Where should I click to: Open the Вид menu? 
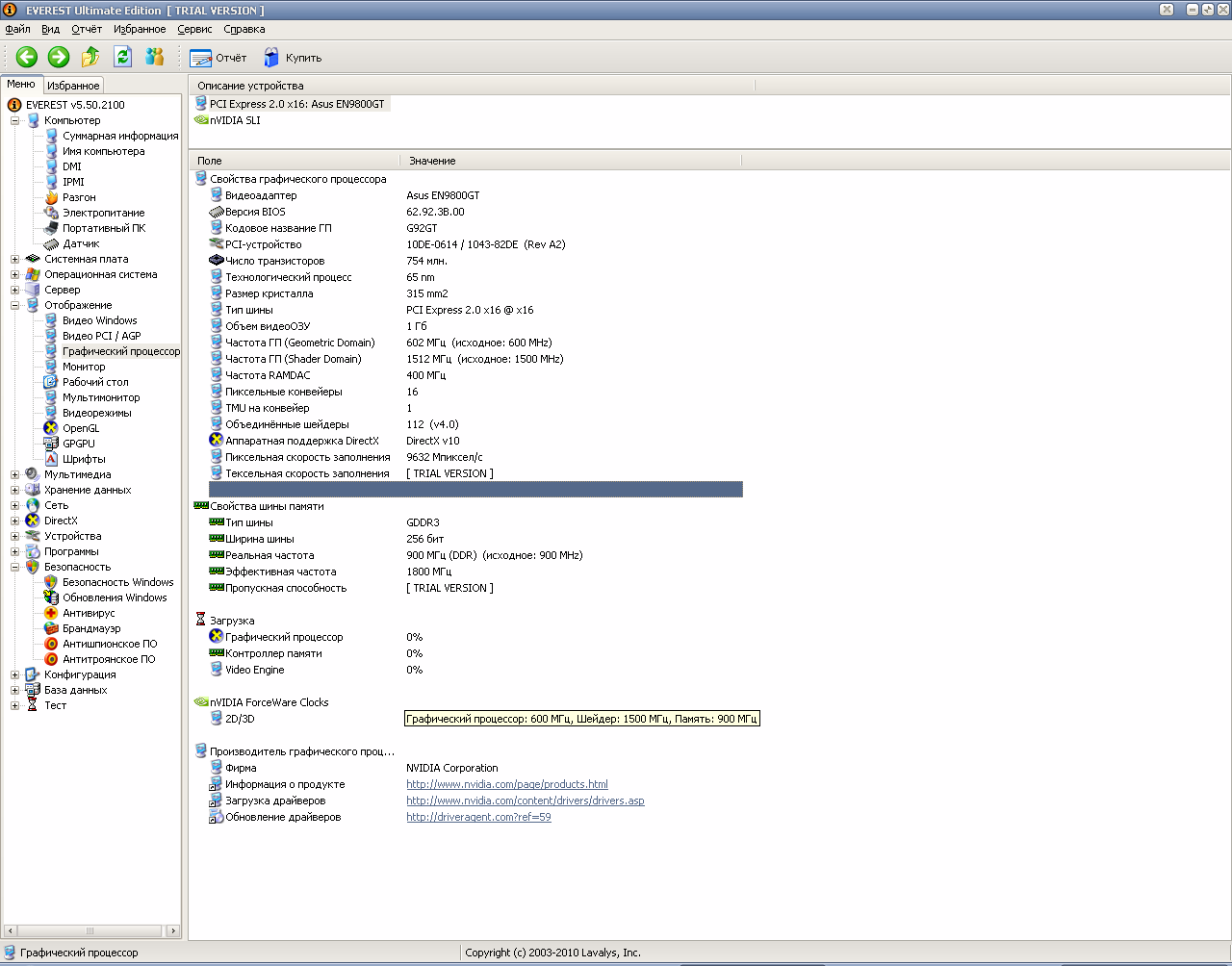[50, 30]
